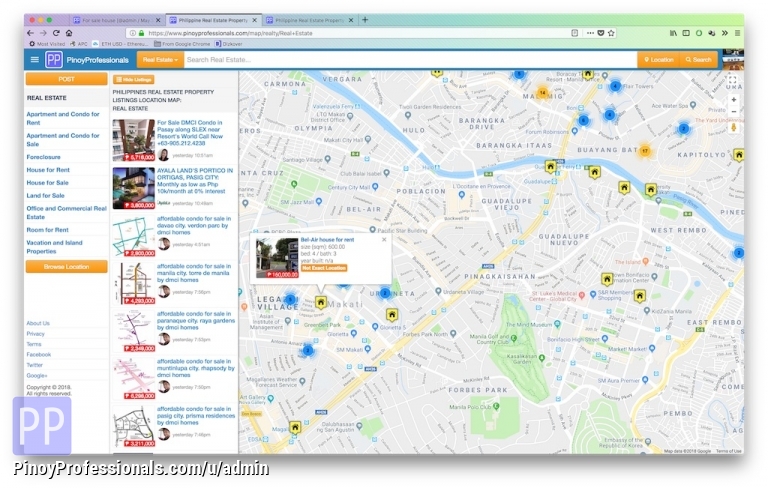Expand toolbar overflow chevron
This screenshot has width=768, height=488.
[724, 33]
